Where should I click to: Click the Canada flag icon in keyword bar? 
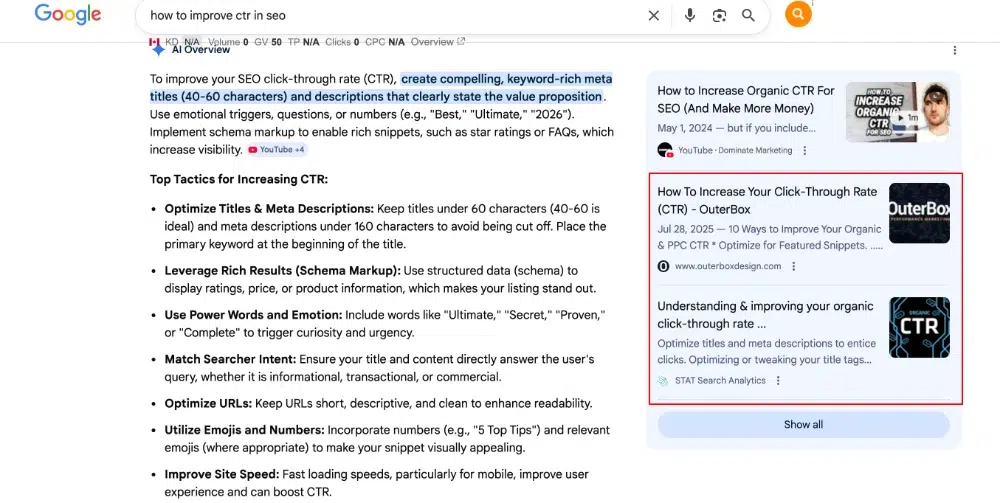(x=154, y=41)
